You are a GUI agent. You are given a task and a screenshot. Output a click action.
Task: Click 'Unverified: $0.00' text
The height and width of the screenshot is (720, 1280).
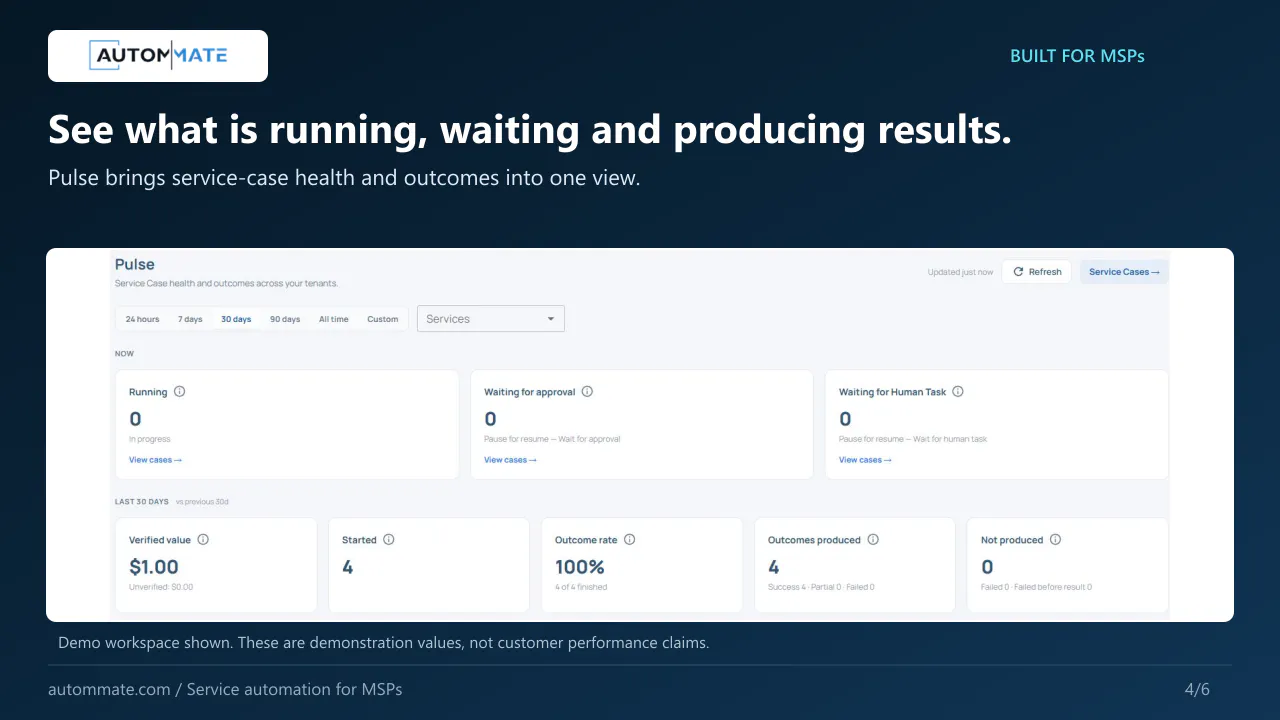161,587
